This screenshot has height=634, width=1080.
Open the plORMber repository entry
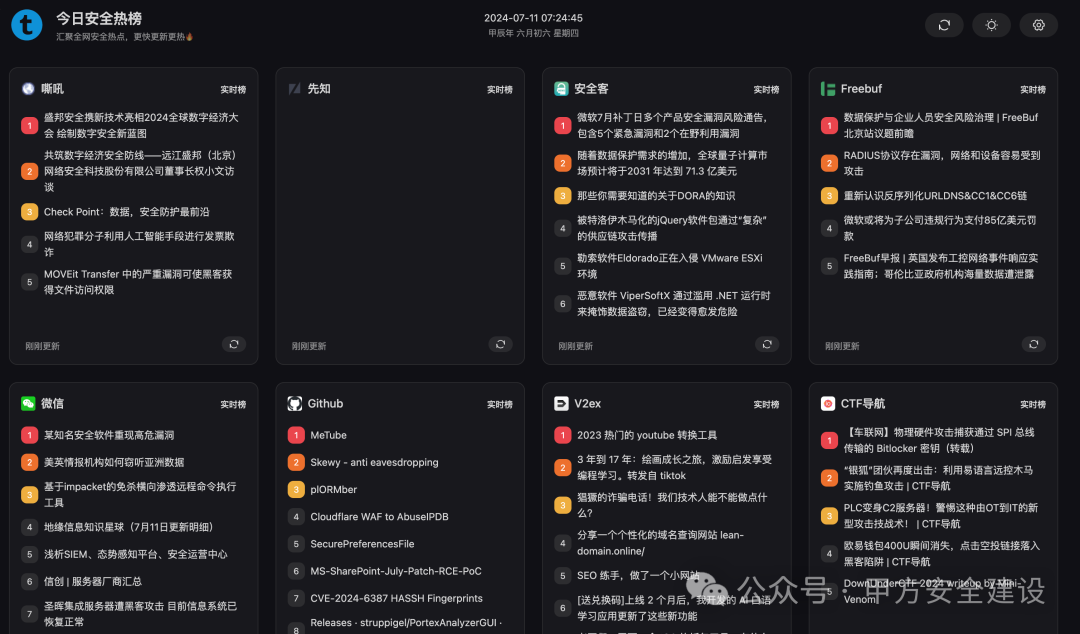pos(333,489)
